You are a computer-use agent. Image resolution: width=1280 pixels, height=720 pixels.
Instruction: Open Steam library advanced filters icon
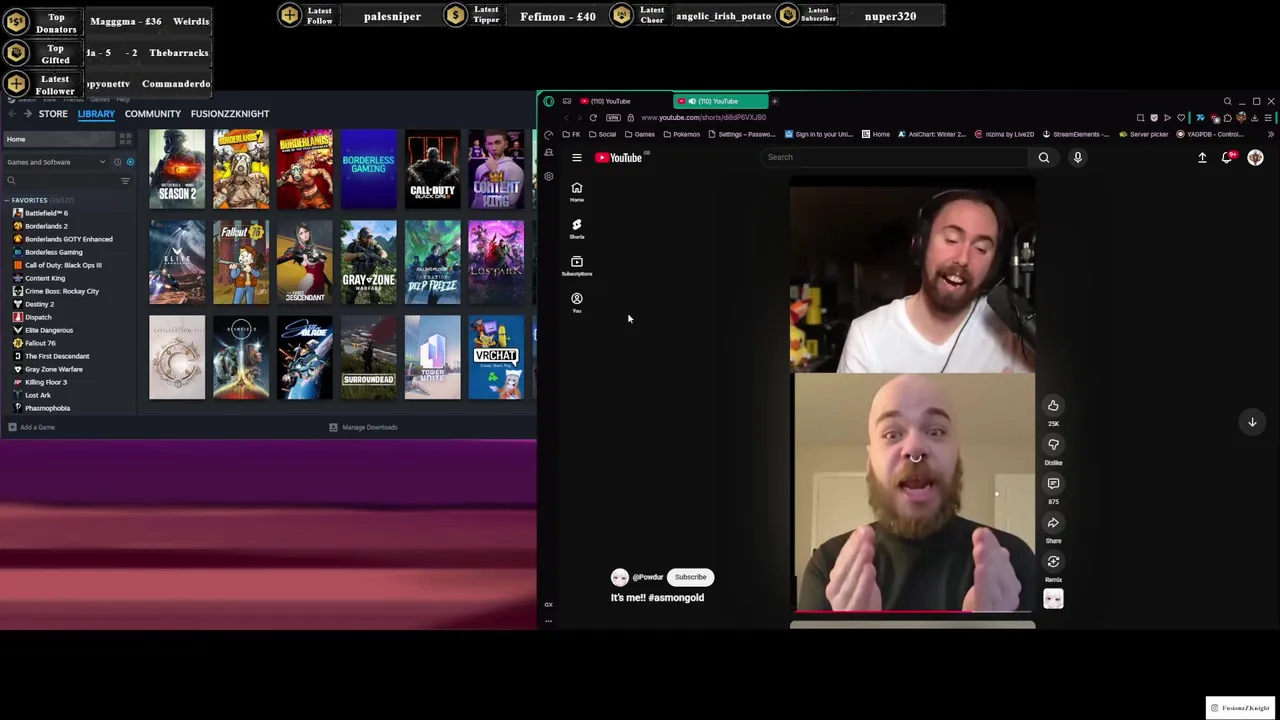pos(125,181)
